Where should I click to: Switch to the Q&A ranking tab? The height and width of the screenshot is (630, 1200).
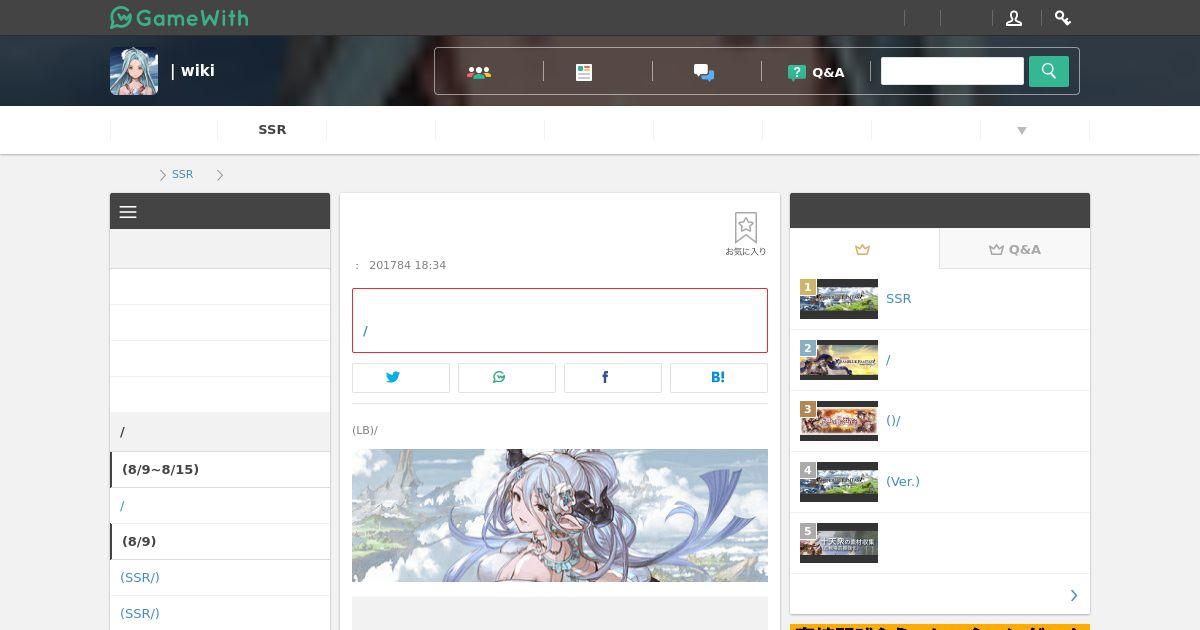point(1015,249)
